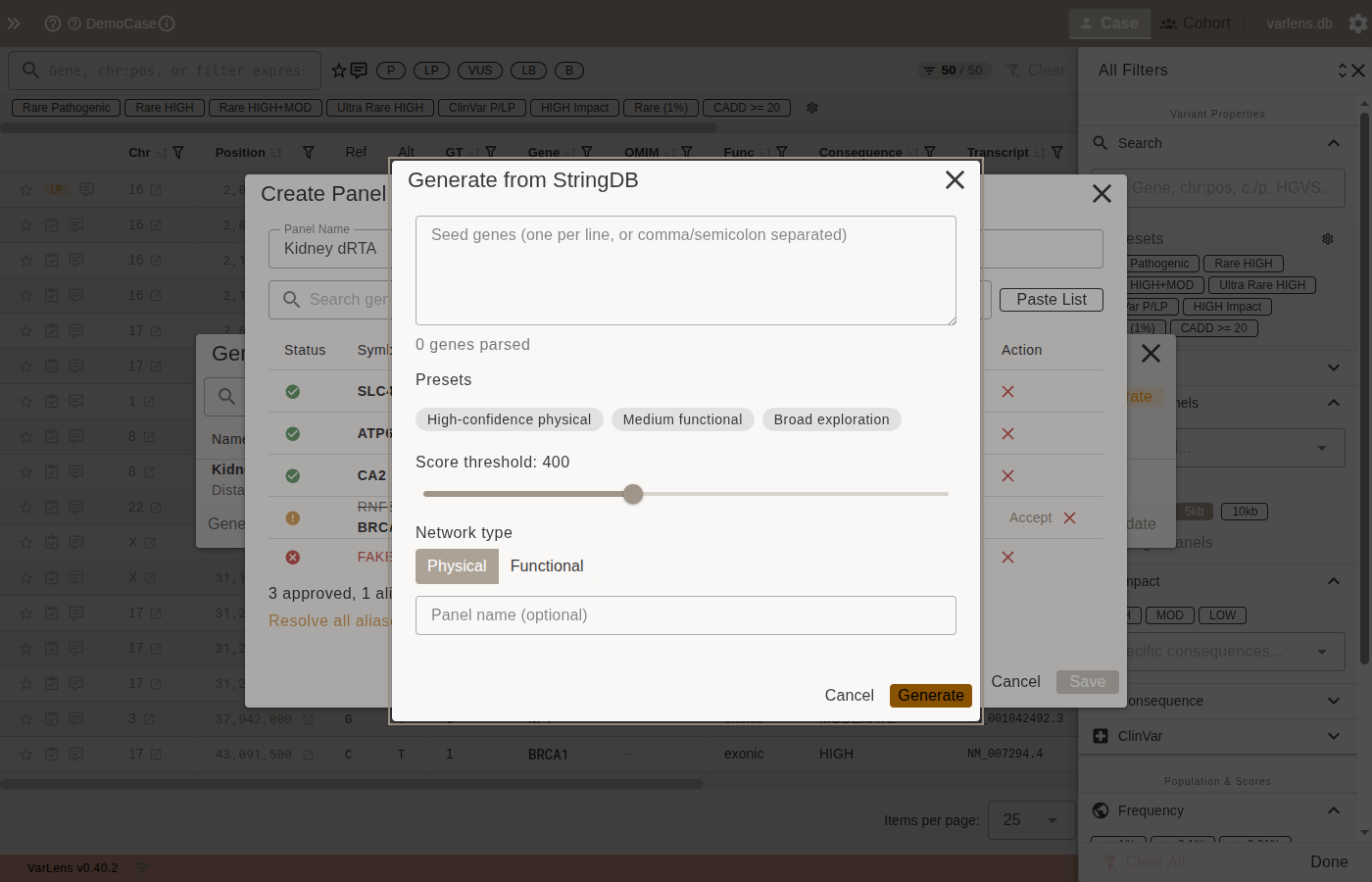Toggle the VUS classification filter badge
The width and height of the screenshot is (1372, 882).
(x=479, y=71)
